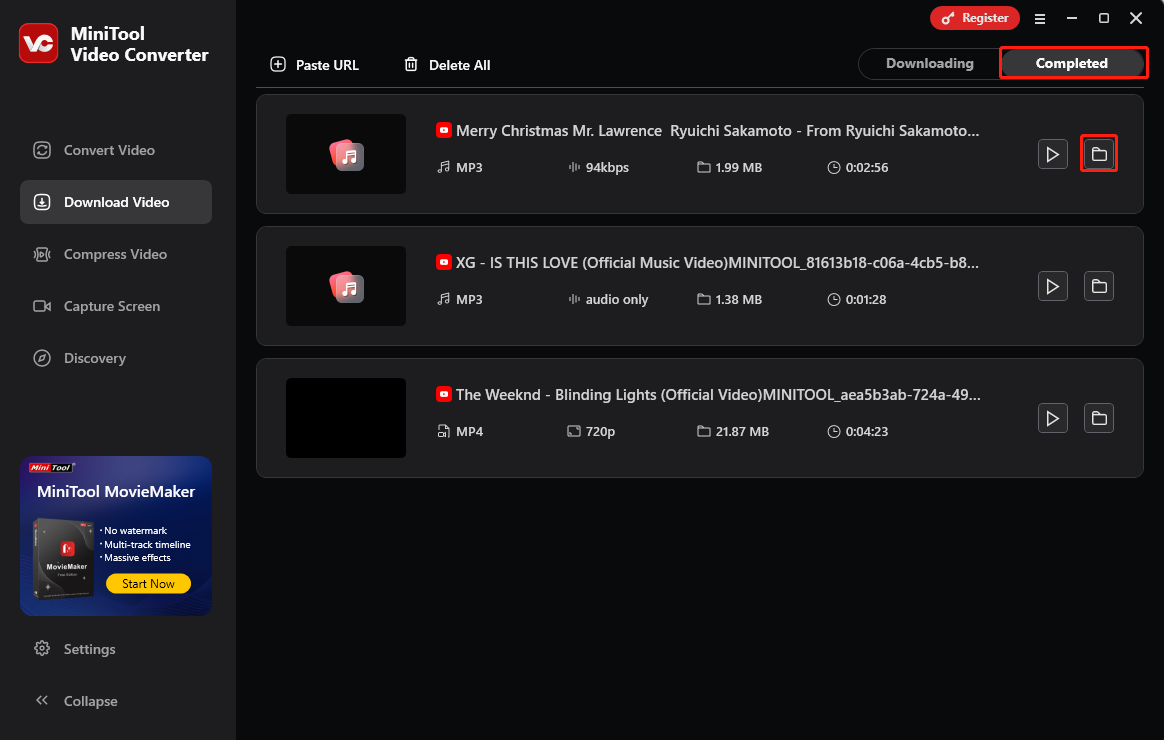Click the 0:01:28 duration
Image resolution: width=1164 pixels, height=740 pixels.
pos(866,300)
